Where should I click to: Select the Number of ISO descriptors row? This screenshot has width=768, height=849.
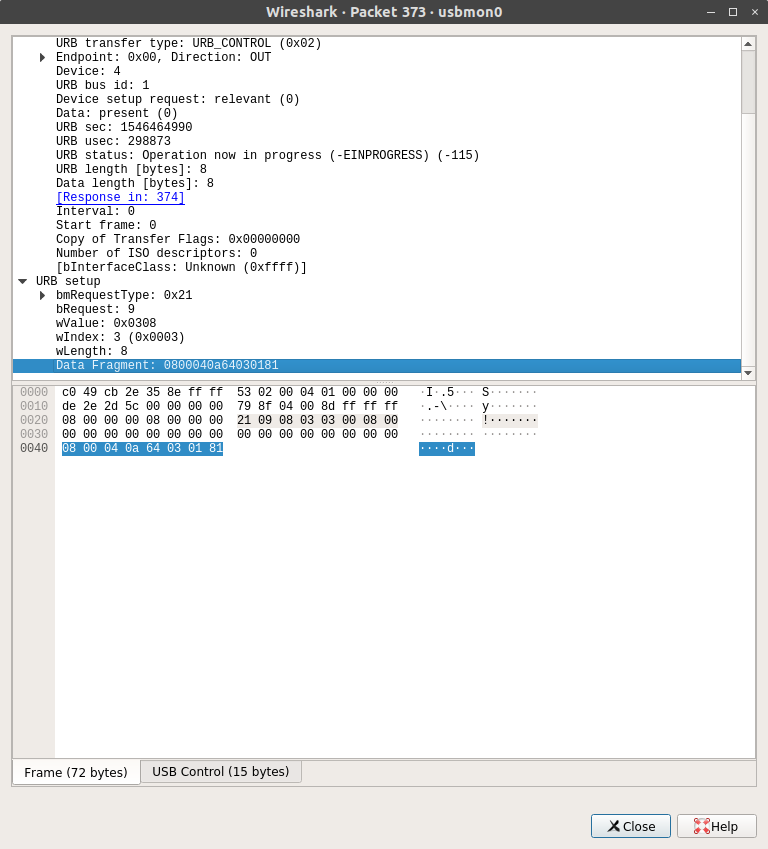pos(376,253)
